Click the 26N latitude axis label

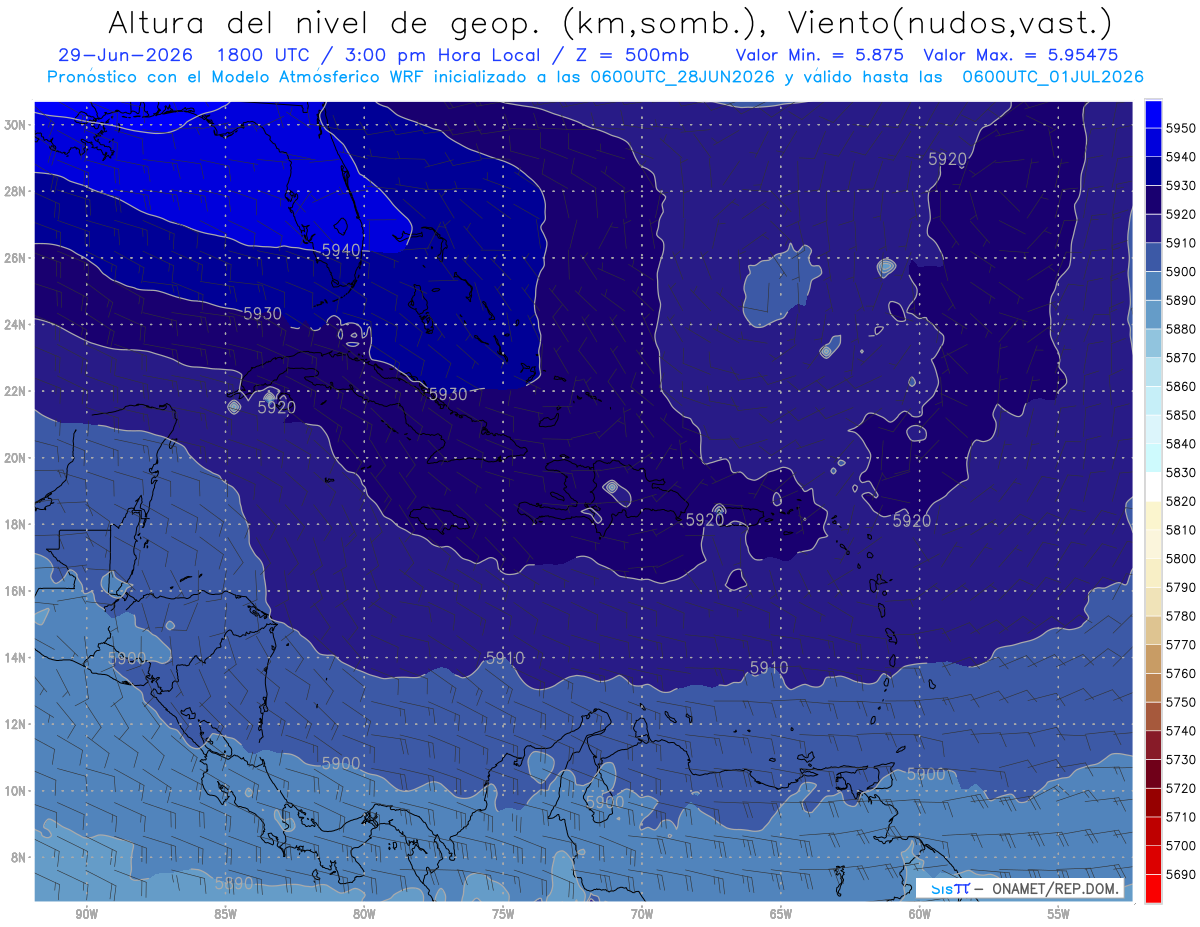pos(16,257)
